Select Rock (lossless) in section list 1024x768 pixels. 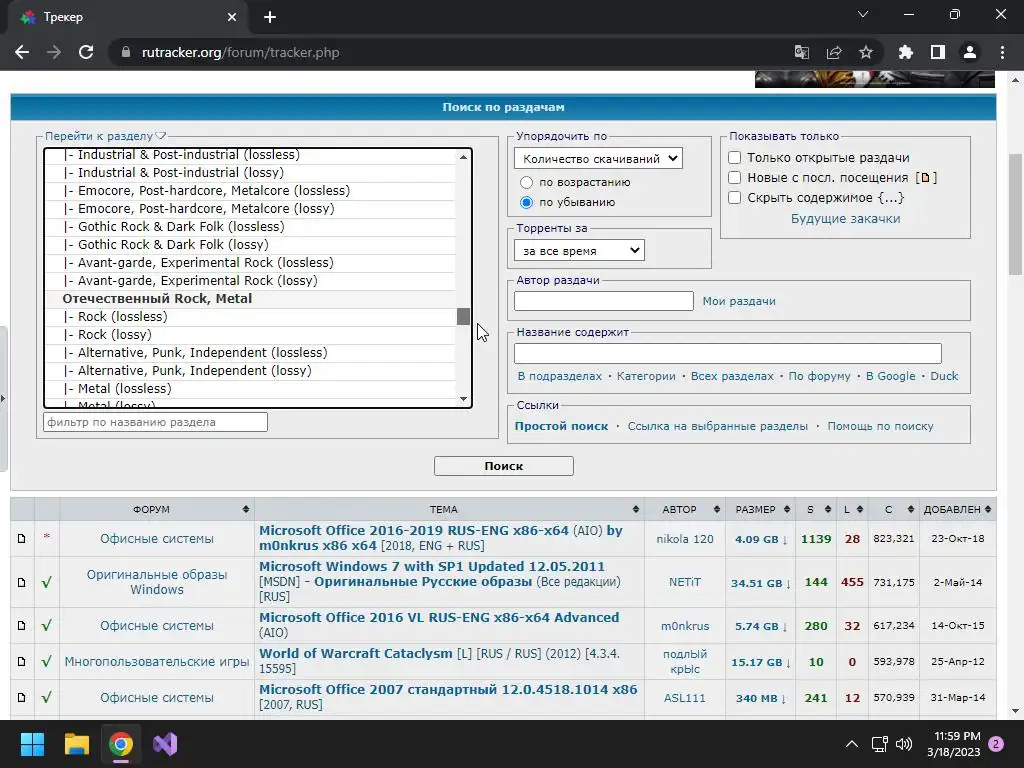point(250,317)
